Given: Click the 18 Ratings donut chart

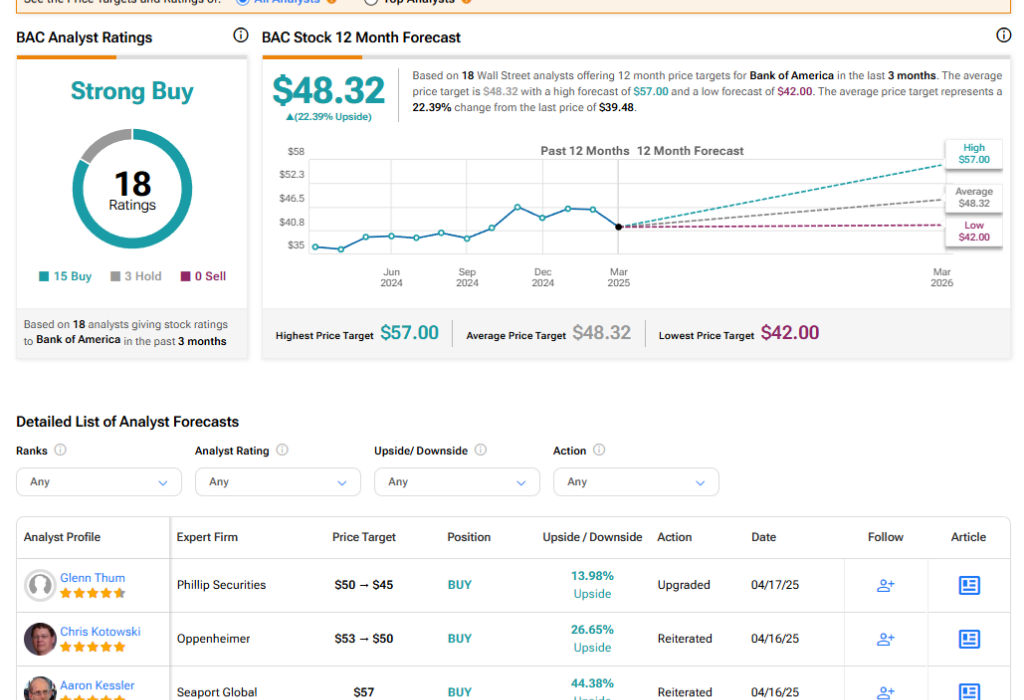Looking at the screenshot, I should click(132, 189).
